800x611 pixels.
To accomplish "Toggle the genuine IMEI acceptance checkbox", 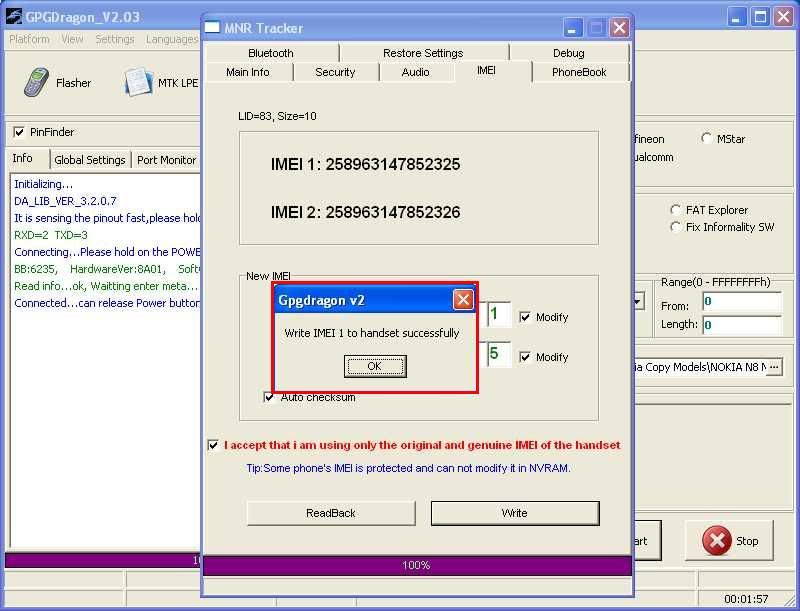I will [213, 445].
